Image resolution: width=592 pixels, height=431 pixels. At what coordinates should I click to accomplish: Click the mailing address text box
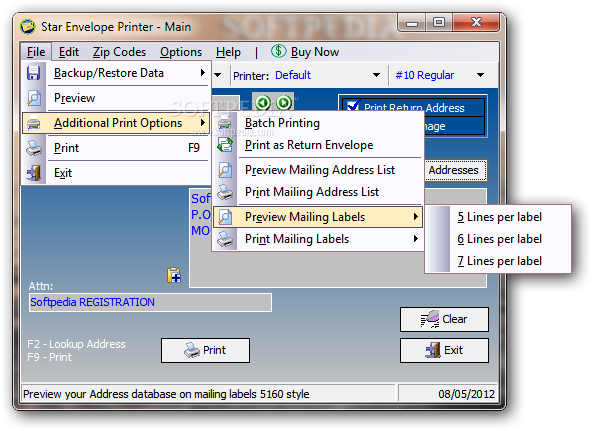pos(338,238)
